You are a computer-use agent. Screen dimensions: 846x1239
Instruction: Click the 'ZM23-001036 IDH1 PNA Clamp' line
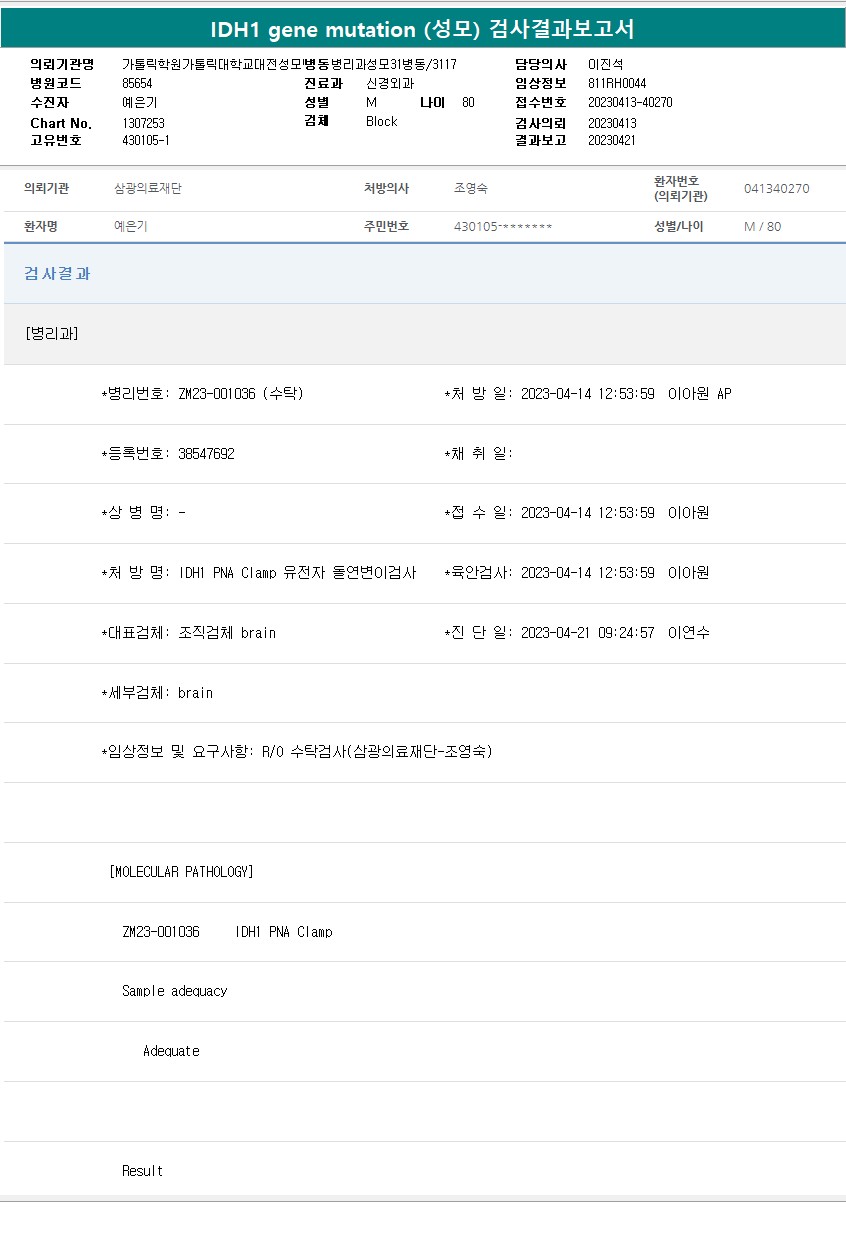(x=227, y=932)
